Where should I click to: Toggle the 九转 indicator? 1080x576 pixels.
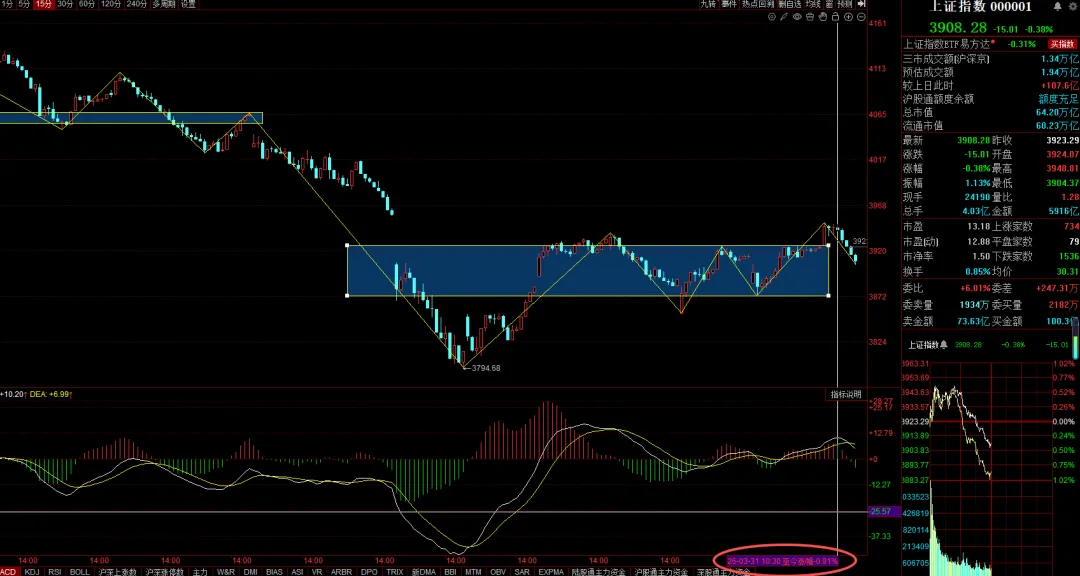point(708,4)
